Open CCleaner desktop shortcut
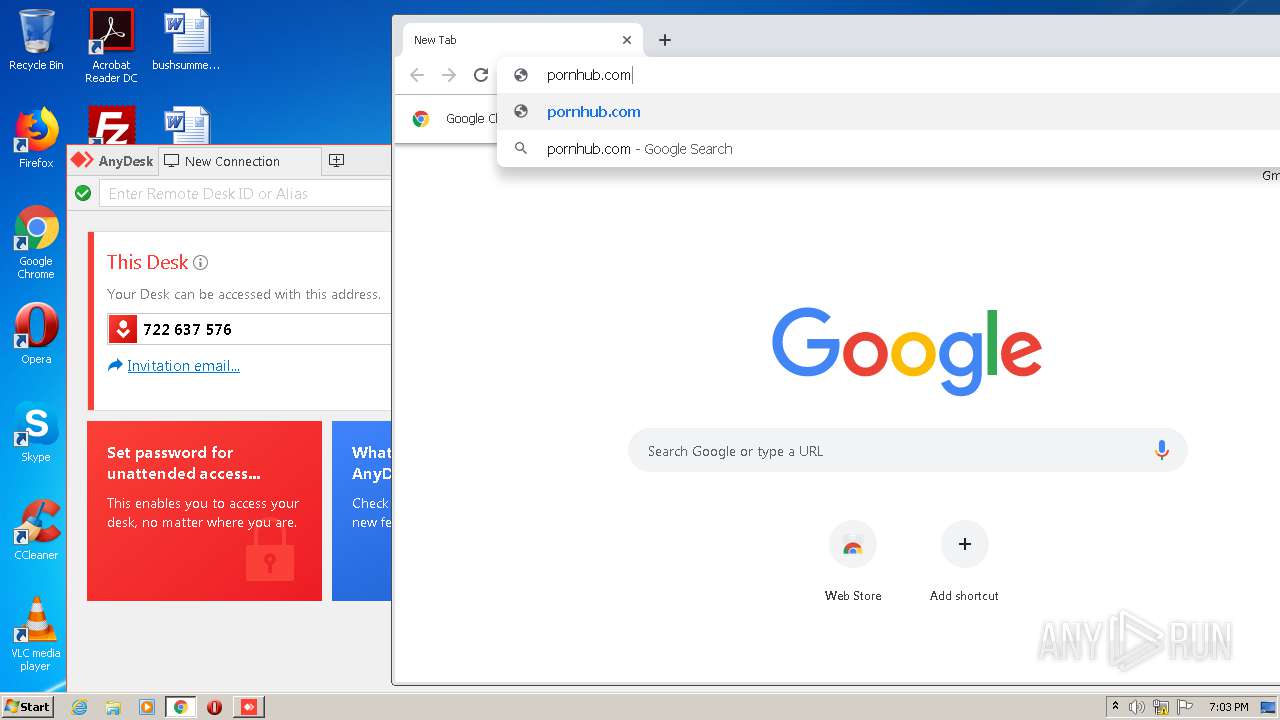 click(36, 530)
